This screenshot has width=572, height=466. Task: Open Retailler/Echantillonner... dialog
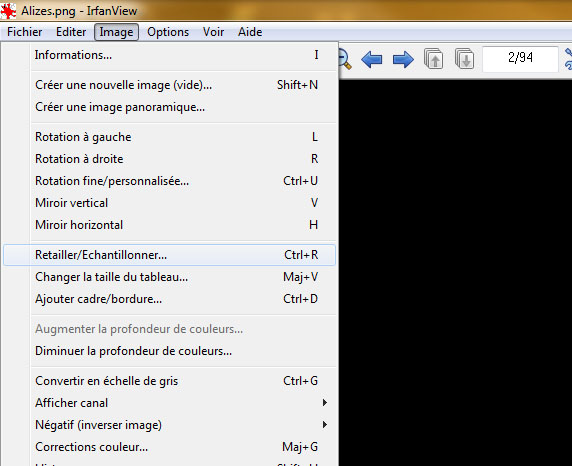[x=169, y=255]
